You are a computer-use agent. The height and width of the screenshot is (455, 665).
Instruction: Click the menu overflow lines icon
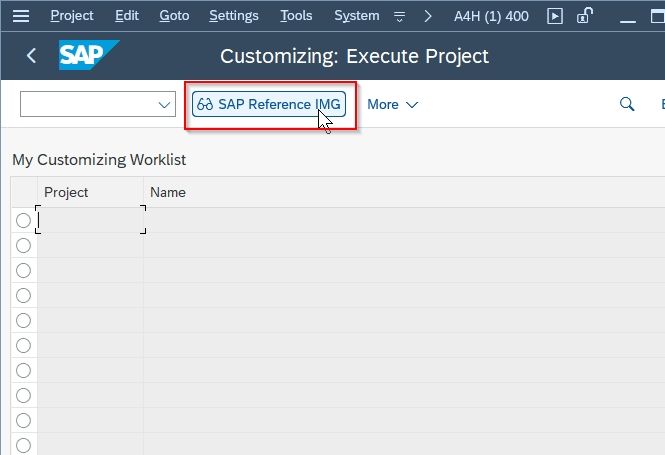(x=399, y=17)
